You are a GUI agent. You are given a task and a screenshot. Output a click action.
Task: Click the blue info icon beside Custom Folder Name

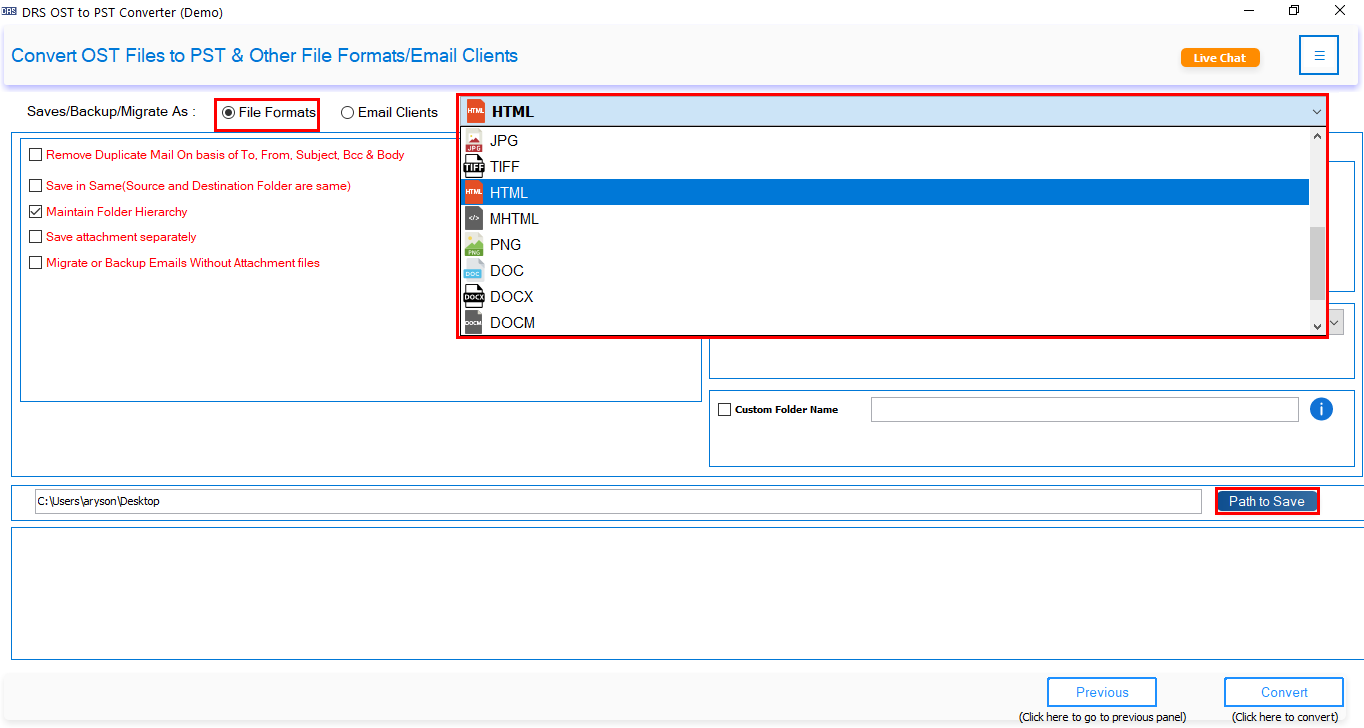1321,409
